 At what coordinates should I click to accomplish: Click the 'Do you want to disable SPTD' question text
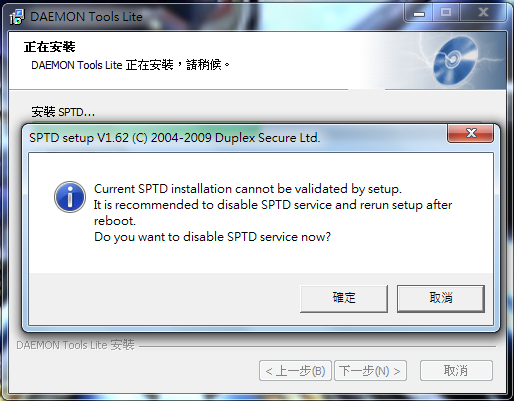click(x=212, y=237)
